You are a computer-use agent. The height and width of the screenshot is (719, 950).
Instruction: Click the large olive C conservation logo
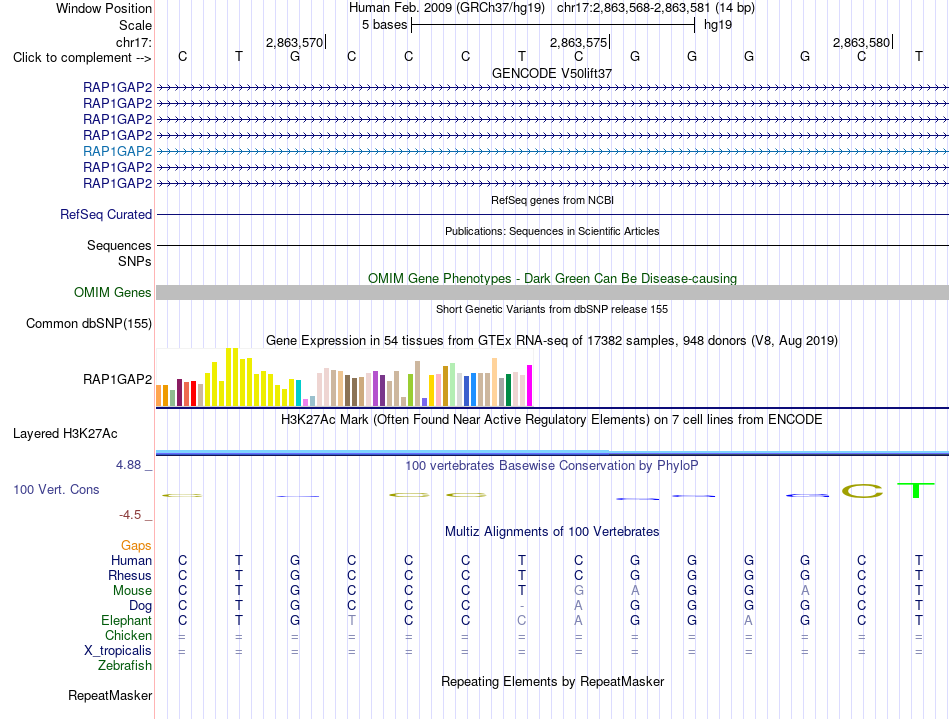click(x=862, y=491)
